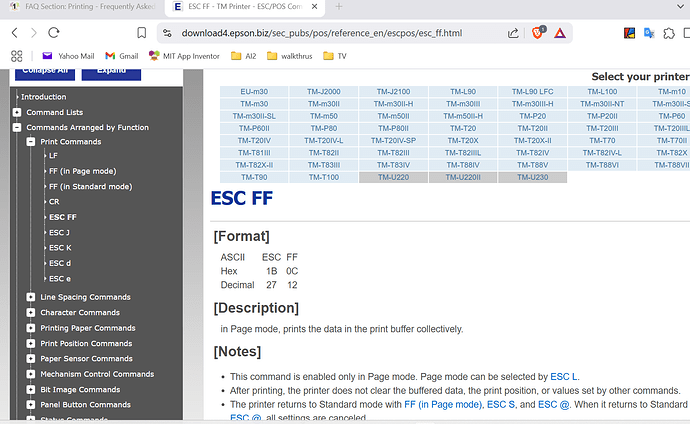Select TM-U230 printer cell
This screenshot has height=424, width=690.
pyautogui.click(x=532, y=177)
